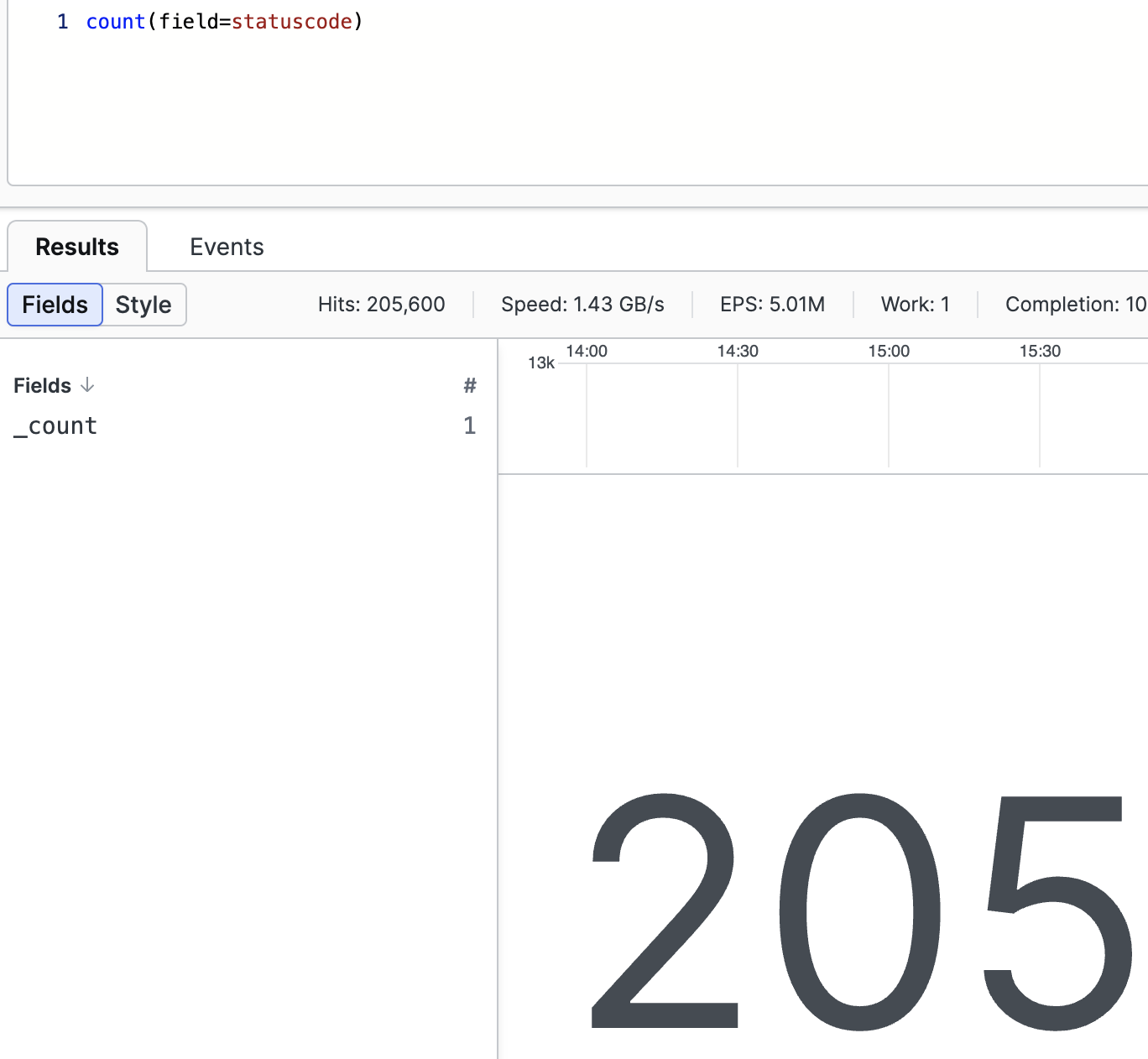The height and width of the screenshot is (1059, 1148).
Task: Select the _count field entry
Action: pyautogui.click(x=55, y=425)
